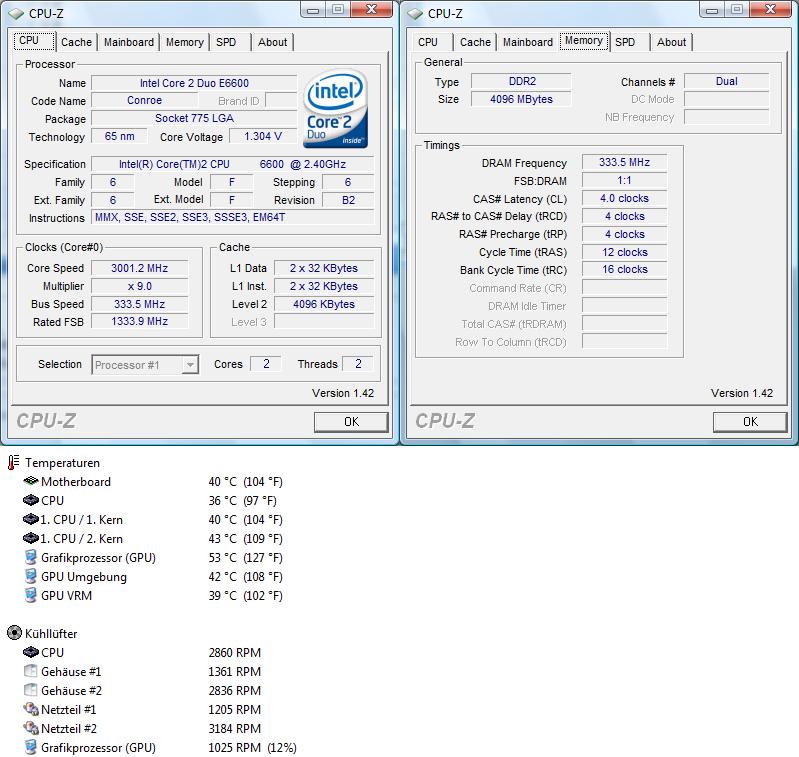
Task: Click Grafikprozessor temperature 53 °C (127 °F)
Action: tap(245, 558)
